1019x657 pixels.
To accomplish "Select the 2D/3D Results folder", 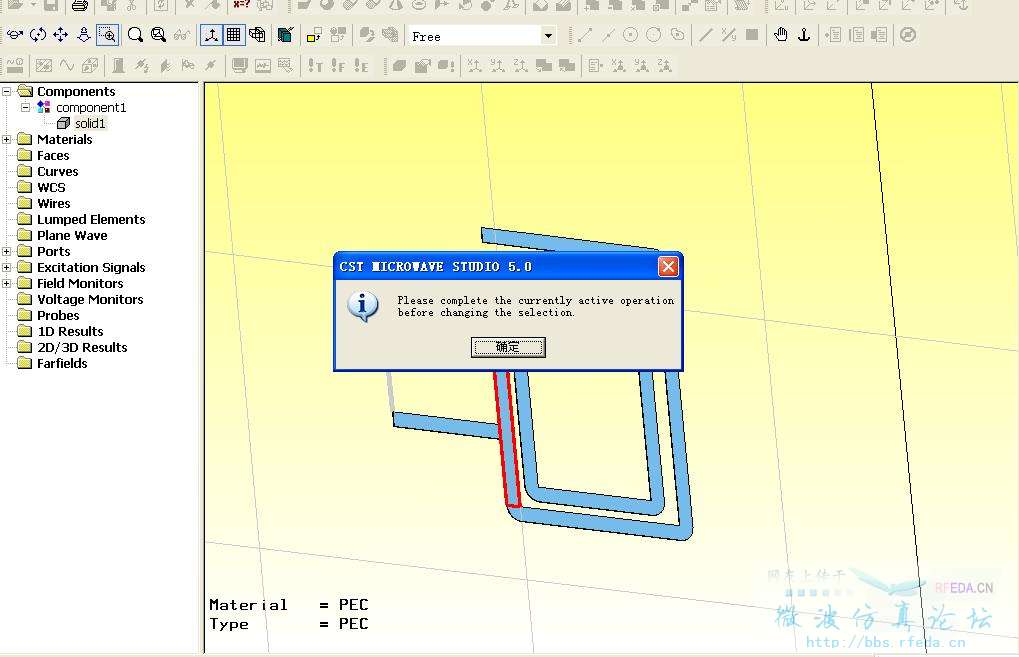I will point(82,348).
